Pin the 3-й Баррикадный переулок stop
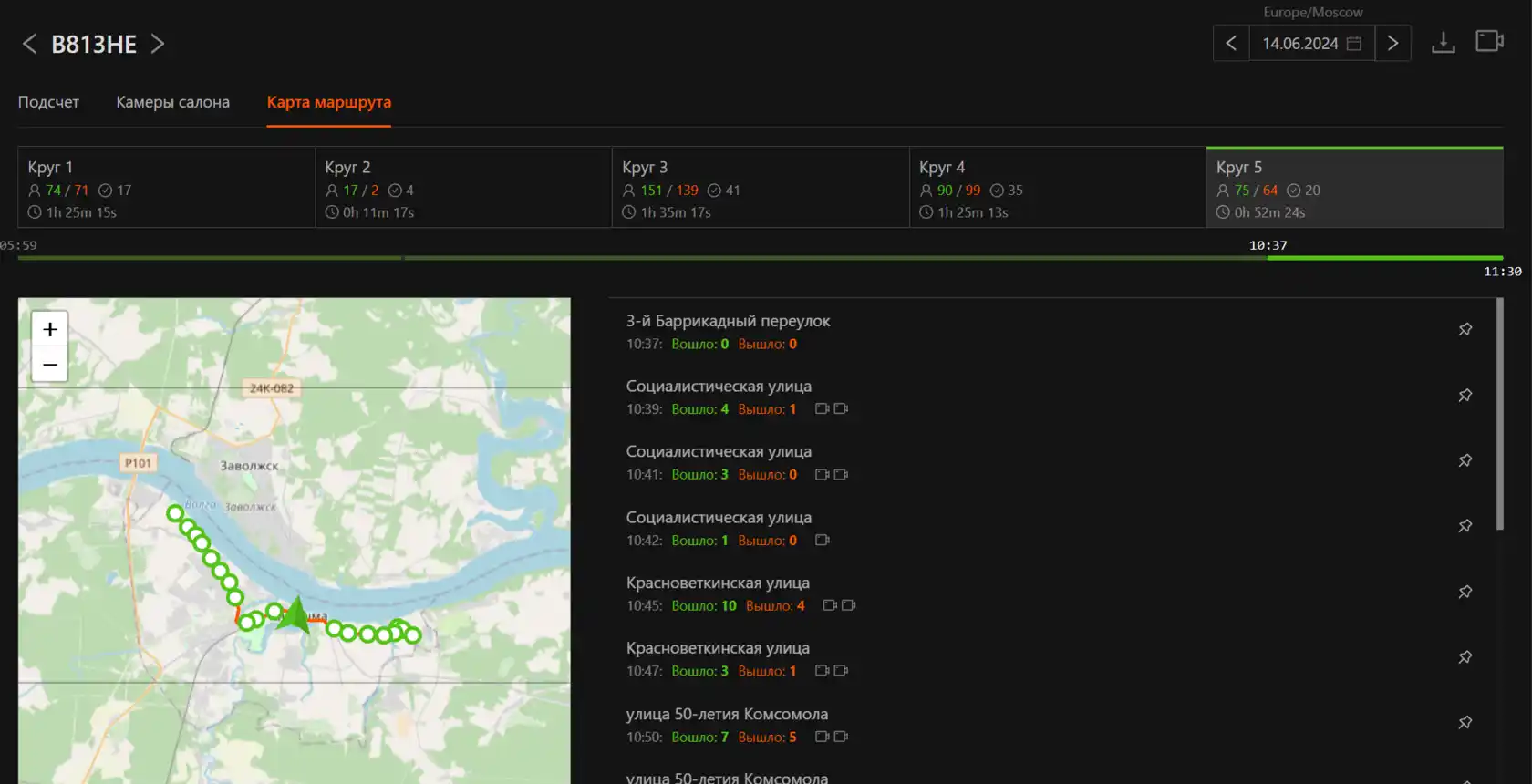The image size is (1532, 784). click(x=1465, y=329)
